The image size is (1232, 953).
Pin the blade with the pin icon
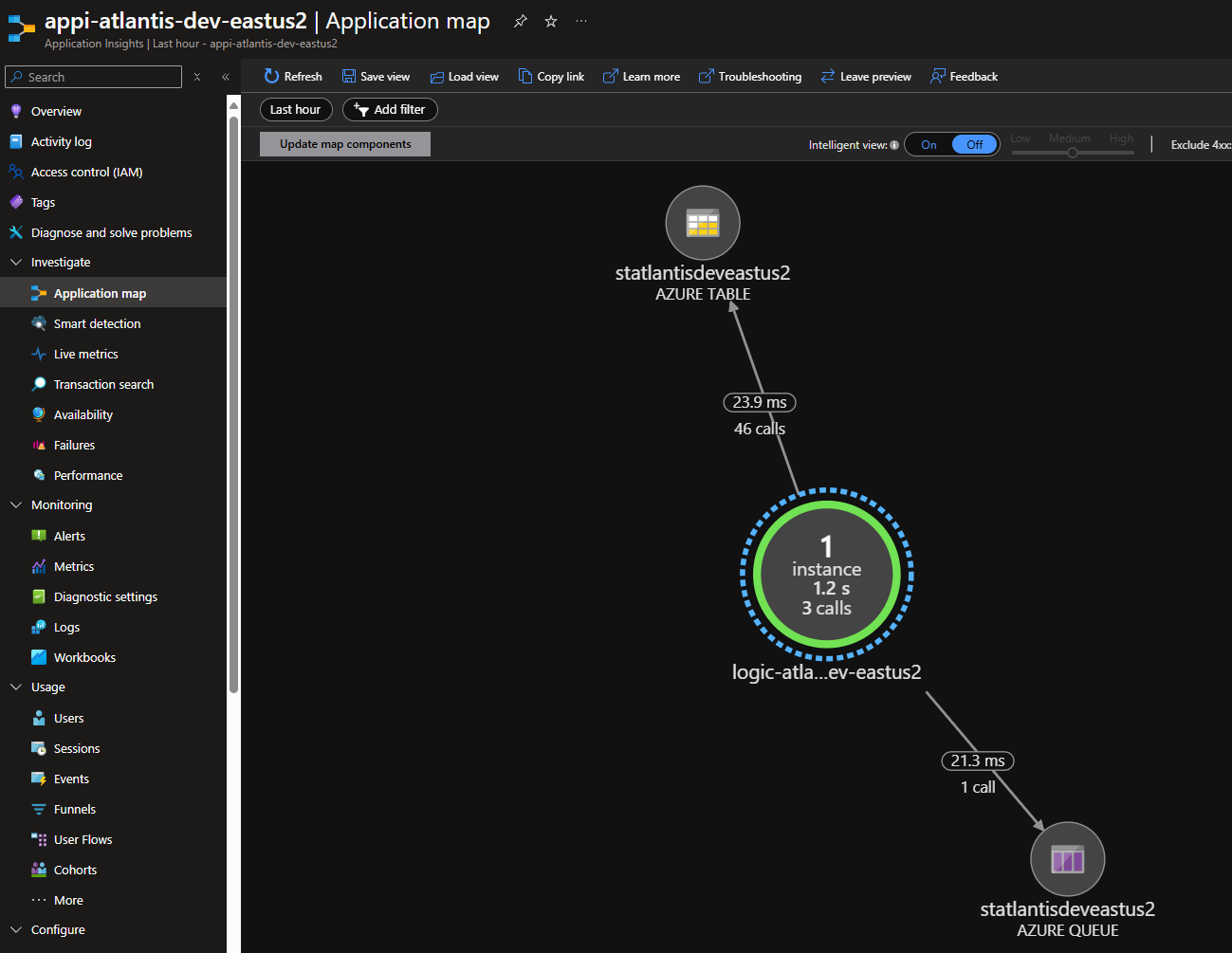click(520, 21)
